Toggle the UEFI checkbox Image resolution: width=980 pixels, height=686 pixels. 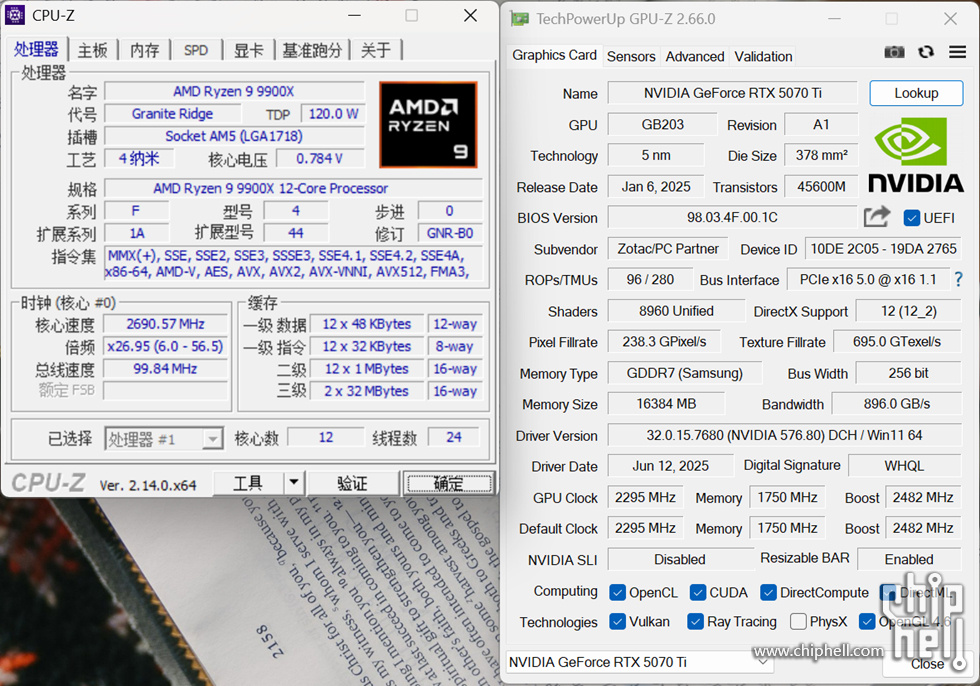pyautogui.click(x=911, y=218)
